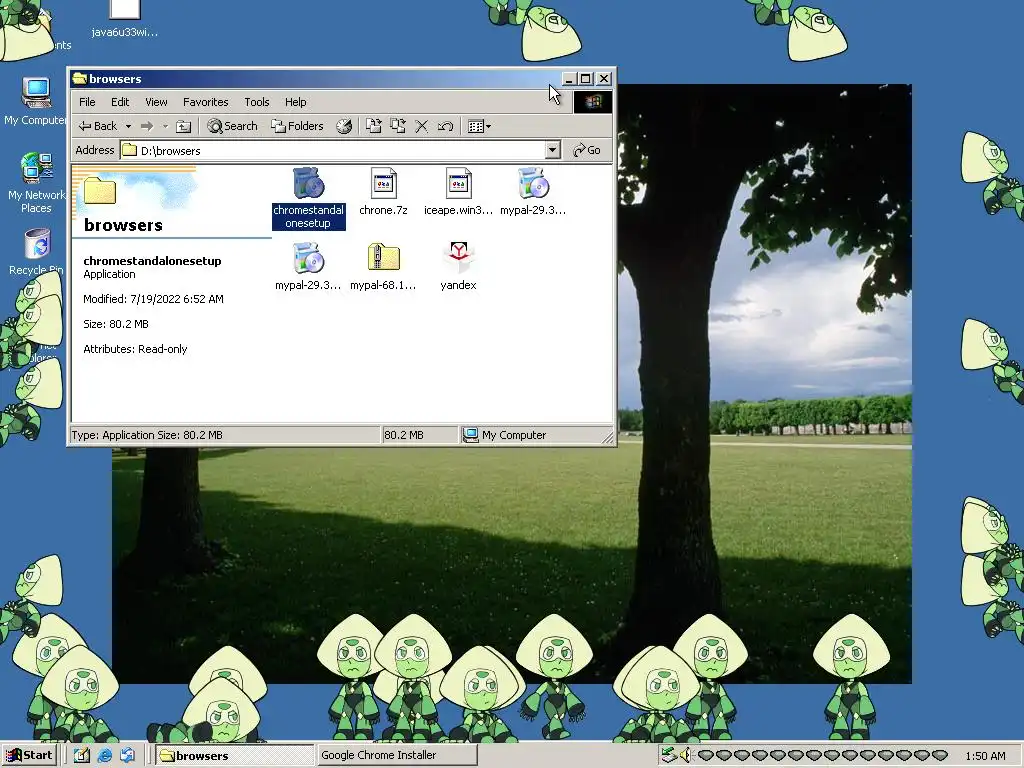This screenshot has width=1024, height=768.
Task: Open the File menu
Action: (87, 102)
